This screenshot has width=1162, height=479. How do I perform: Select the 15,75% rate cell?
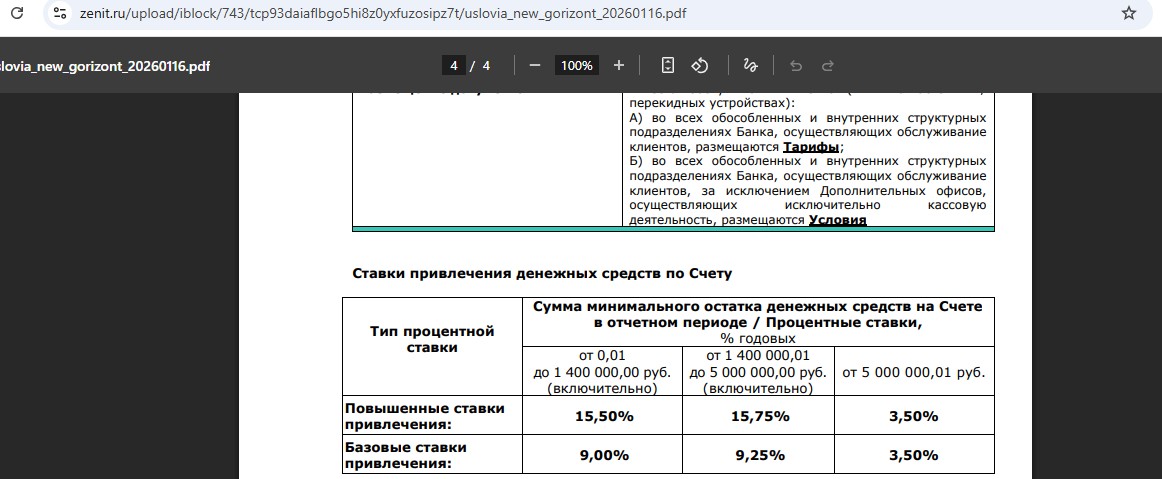tap(757, 416)
